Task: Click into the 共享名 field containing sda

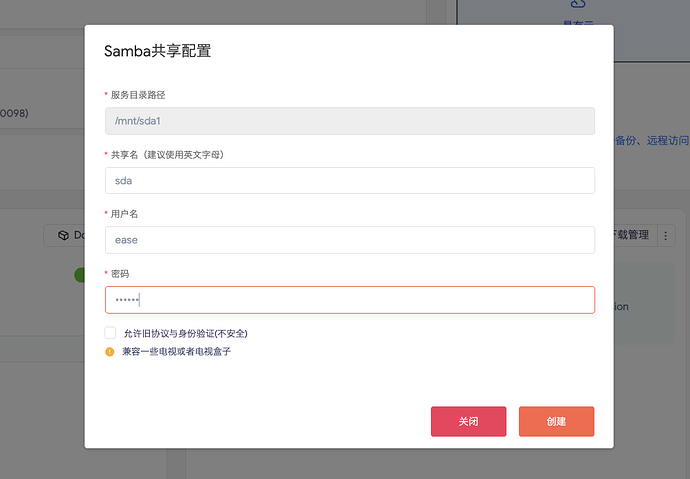Action: pos(349,181)
